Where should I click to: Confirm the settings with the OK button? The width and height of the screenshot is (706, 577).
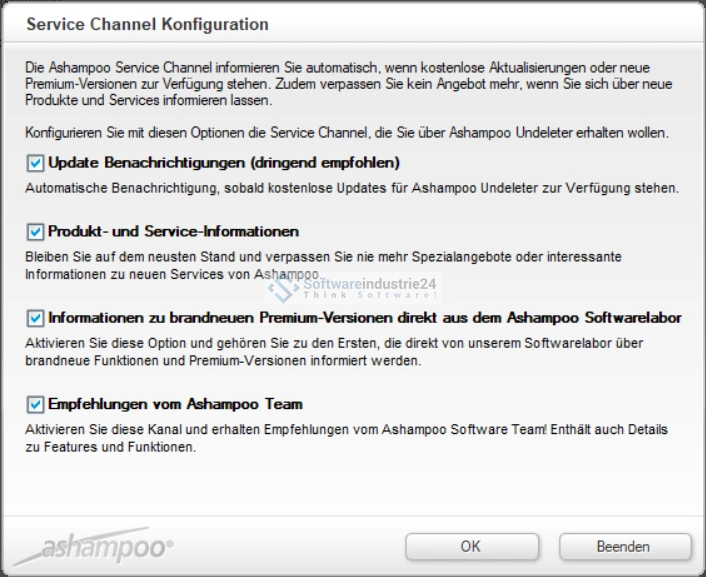pyautogui.click(x=471, y=547)
